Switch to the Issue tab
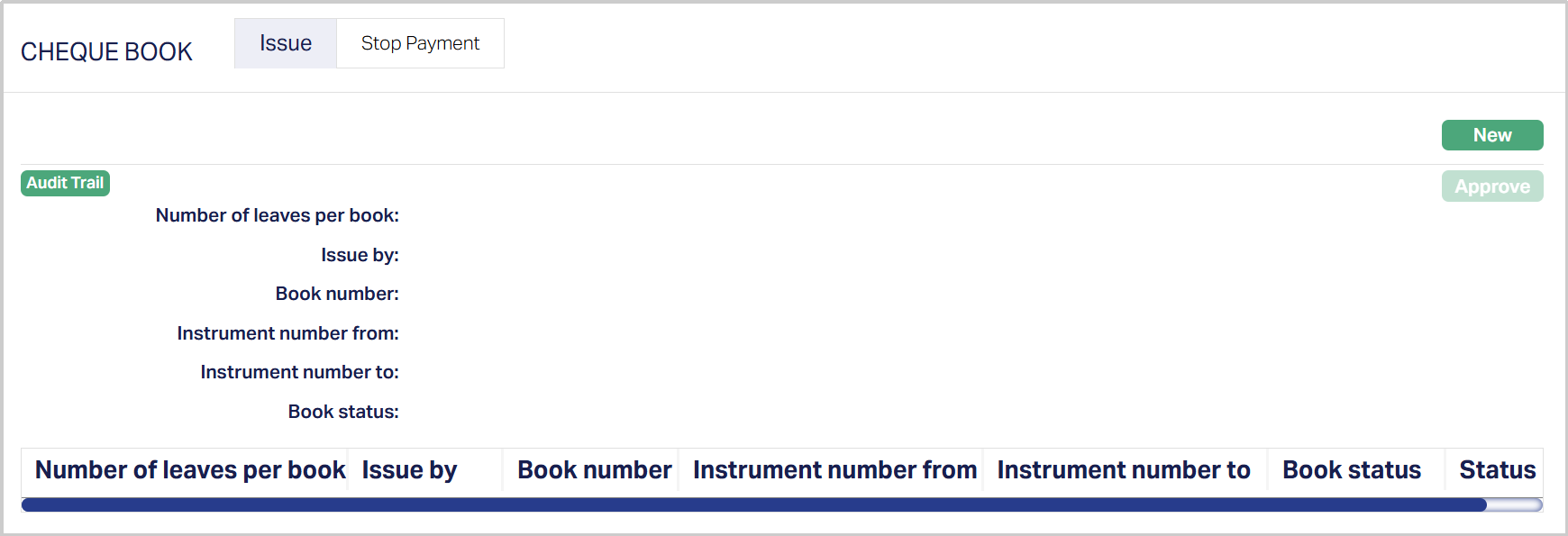This screenshot has width=1568, height=536. (286, 43)
